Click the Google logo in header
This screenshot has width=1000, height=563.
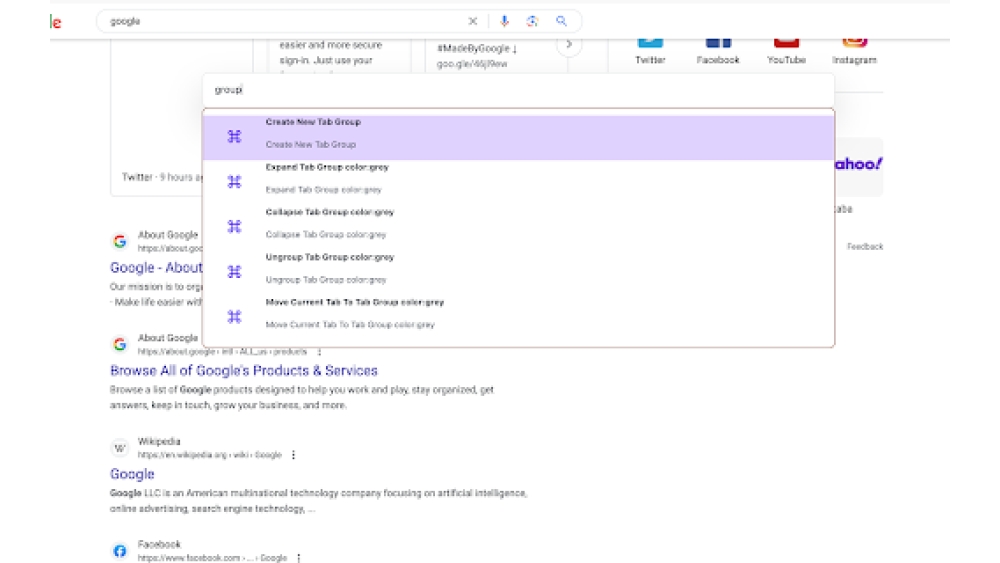55,22
